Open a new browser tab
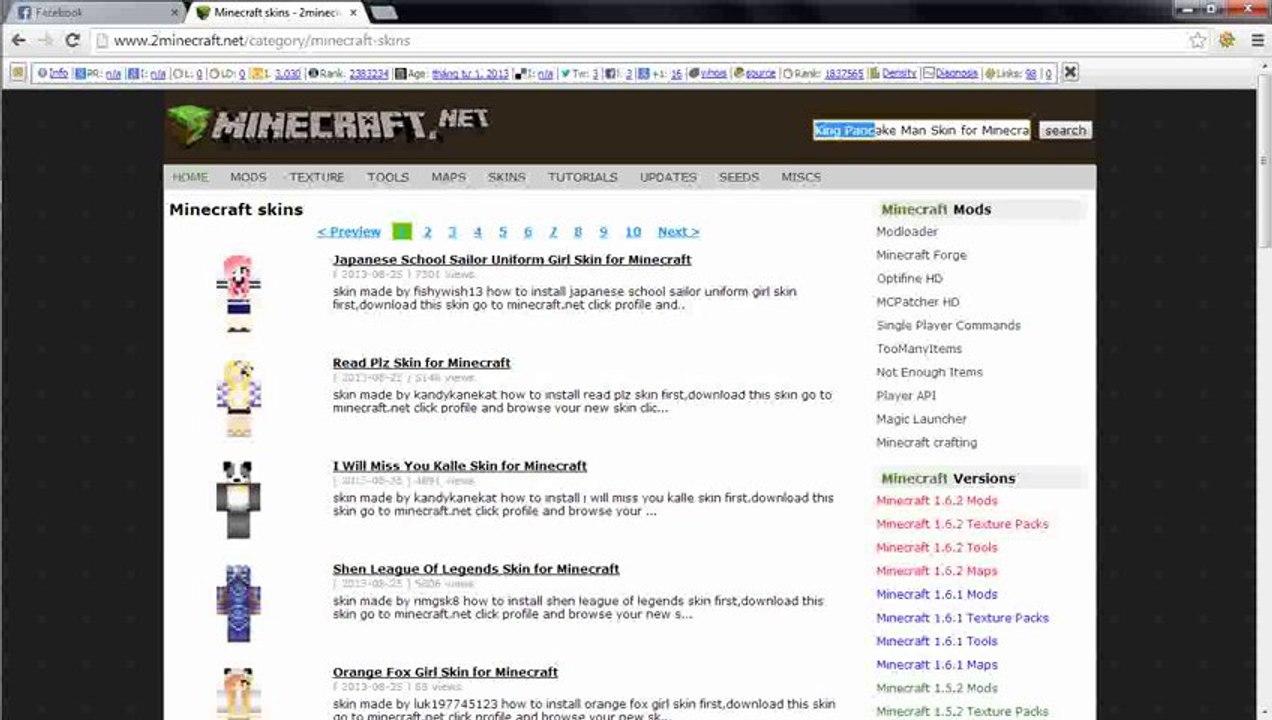1272x720 pixels. point(384,13)
